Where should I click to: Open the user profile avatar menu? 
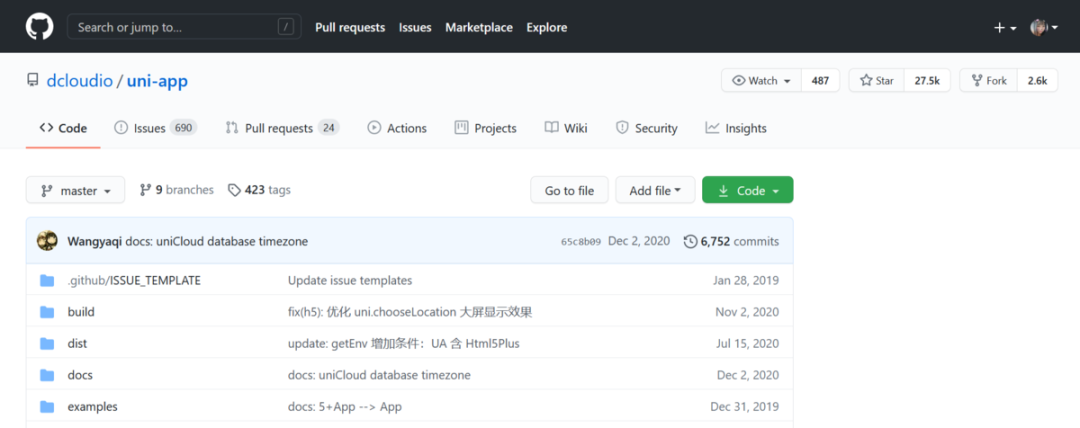[1043, 27]
